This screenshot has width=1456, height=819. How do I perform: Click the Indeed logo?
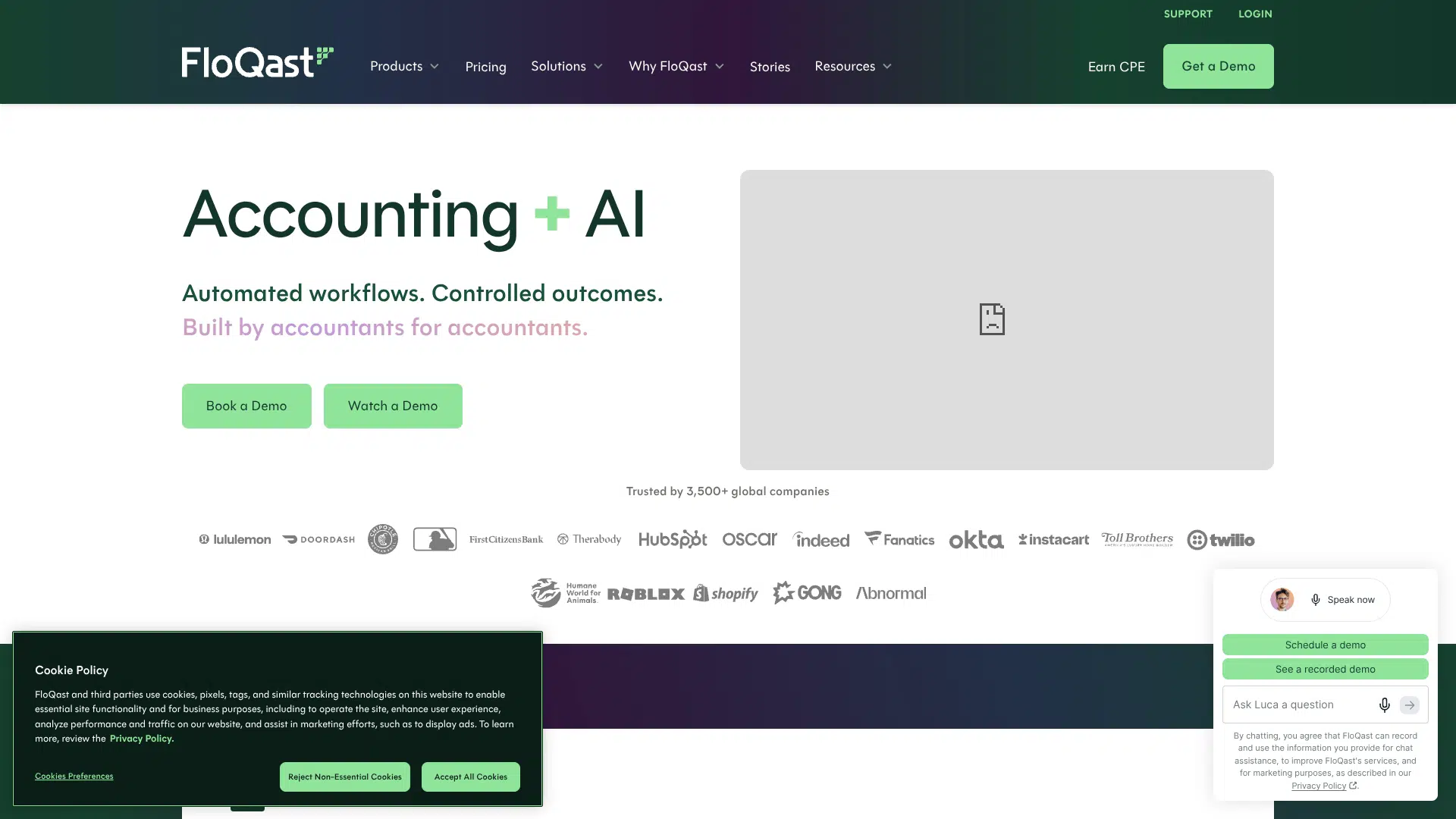[x=821, y=539]
